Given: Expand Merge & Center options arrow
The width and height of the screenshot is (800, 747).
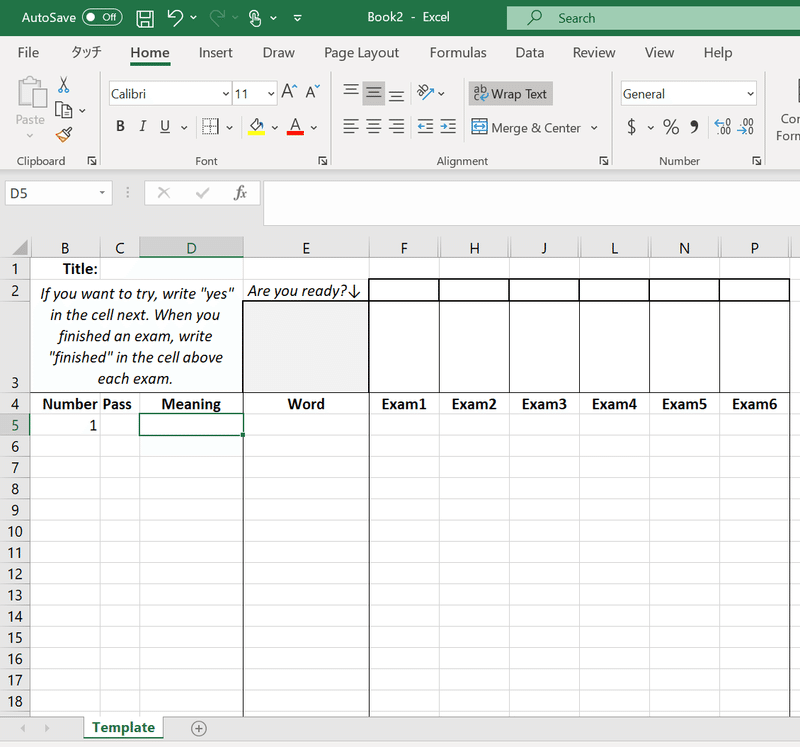Looking at the screenshot, I should (x=594, y=128).
